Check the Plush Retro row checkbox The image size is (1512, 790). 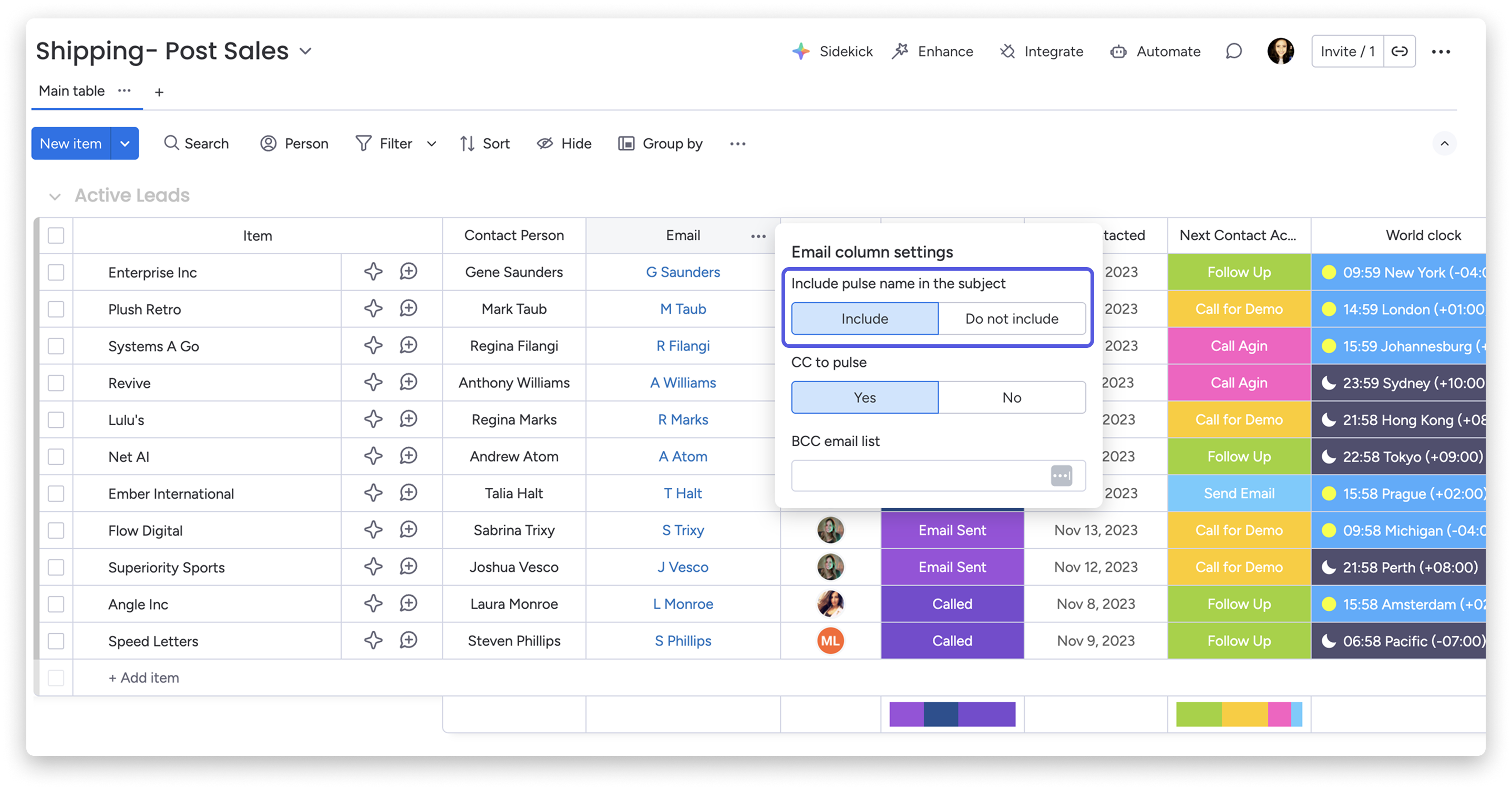click(x=56, y=309)
